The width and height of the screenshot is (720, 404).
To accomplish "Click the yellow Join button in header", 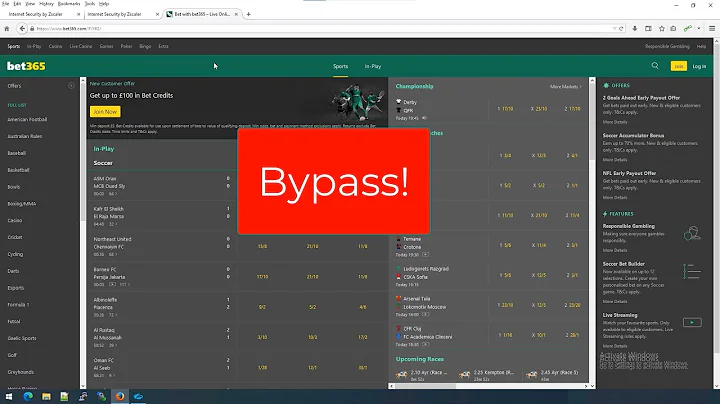I will click(x=679, y=66).
